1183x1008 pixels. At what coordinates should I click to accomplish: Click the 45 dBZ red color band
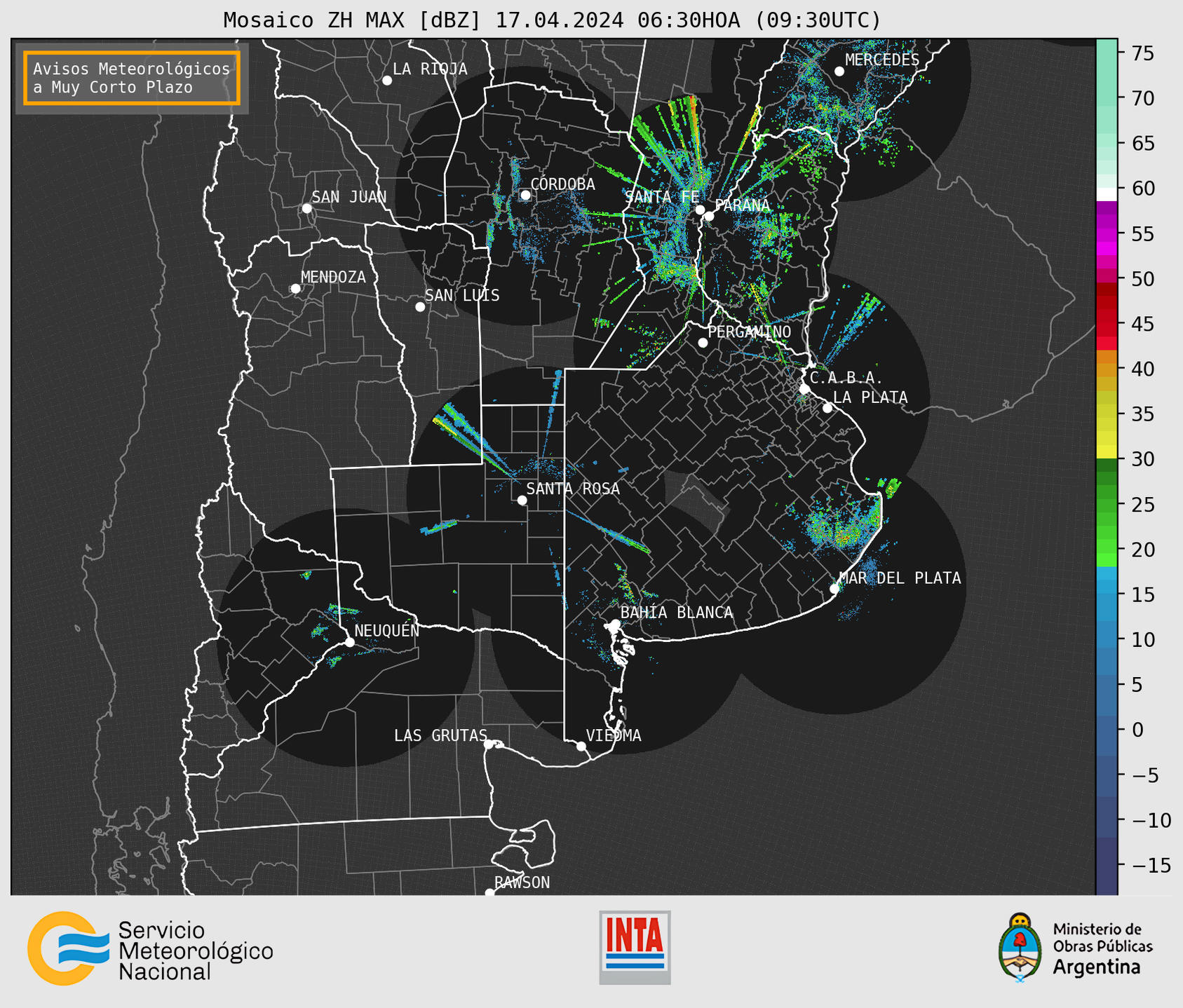coord(1107,324)
